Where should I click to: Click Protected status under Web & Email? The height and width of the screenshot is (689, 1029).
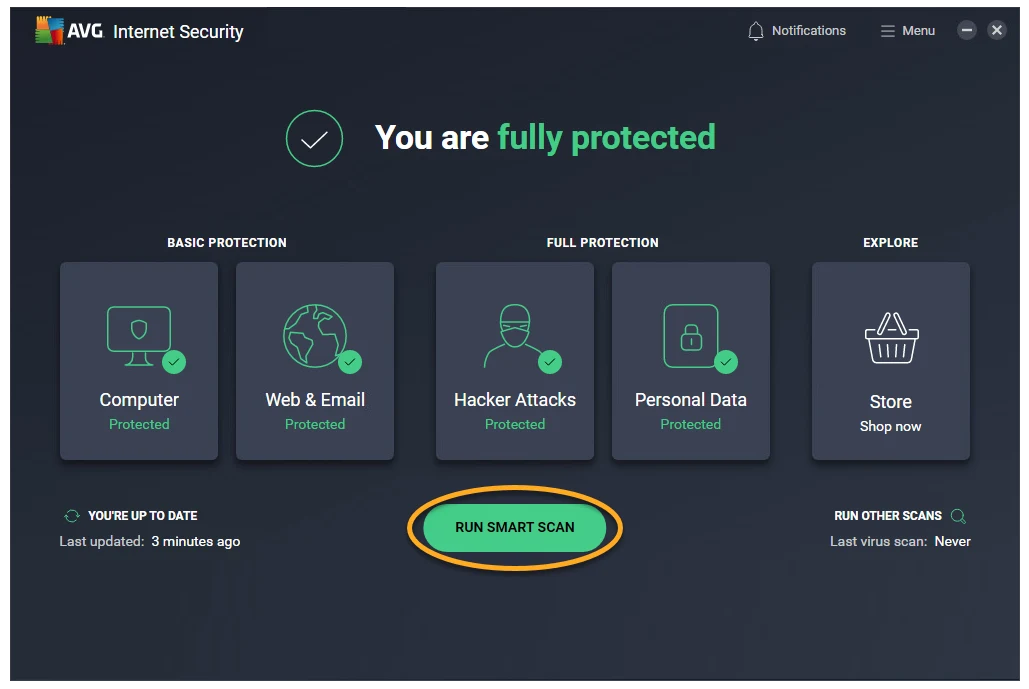pos(315,425)
